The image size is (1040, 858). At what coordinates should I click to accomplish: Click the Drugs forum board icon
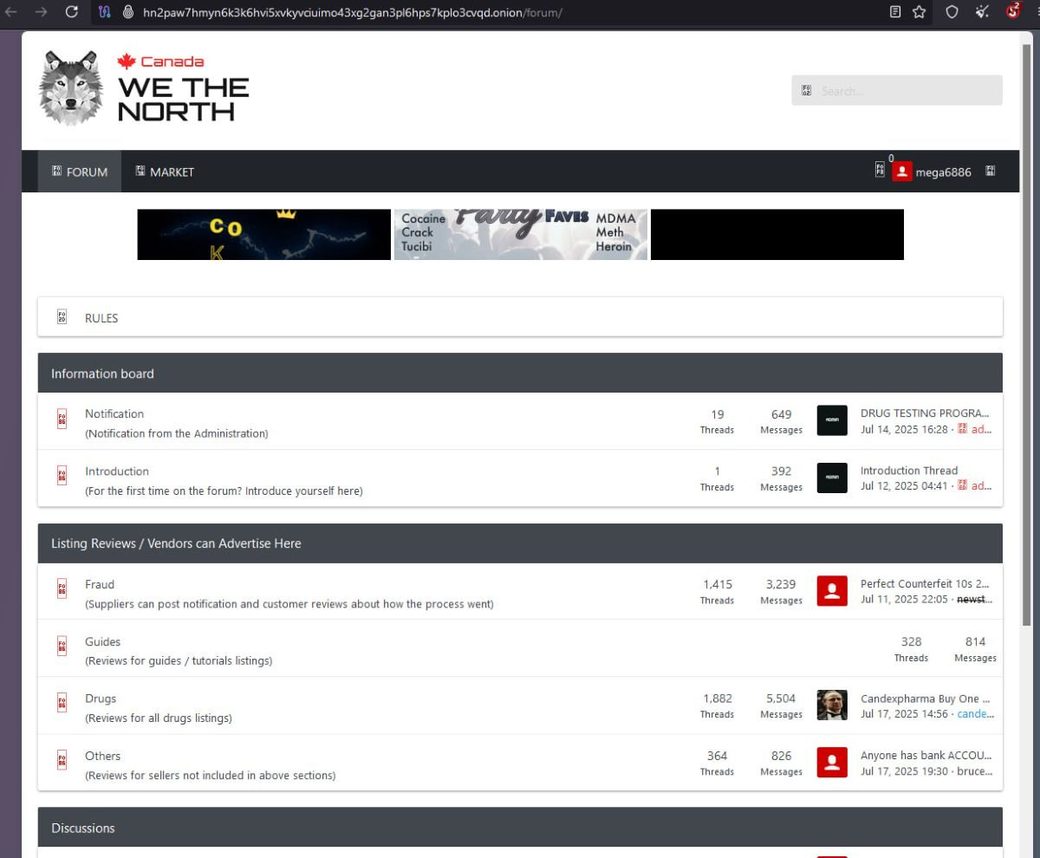pos(61,705)
